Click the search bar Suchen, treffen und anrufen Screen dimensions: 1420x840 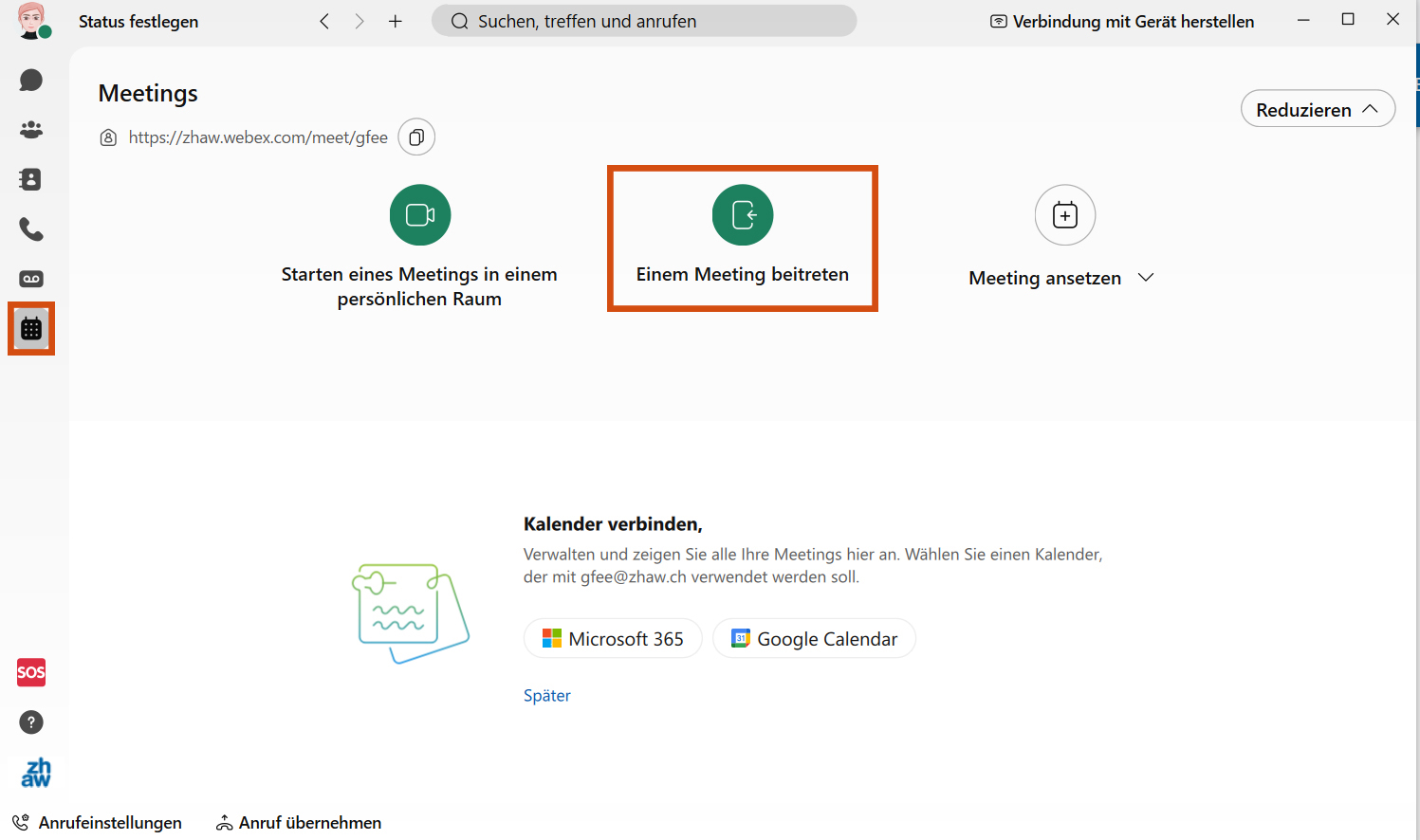click(644, 21)
